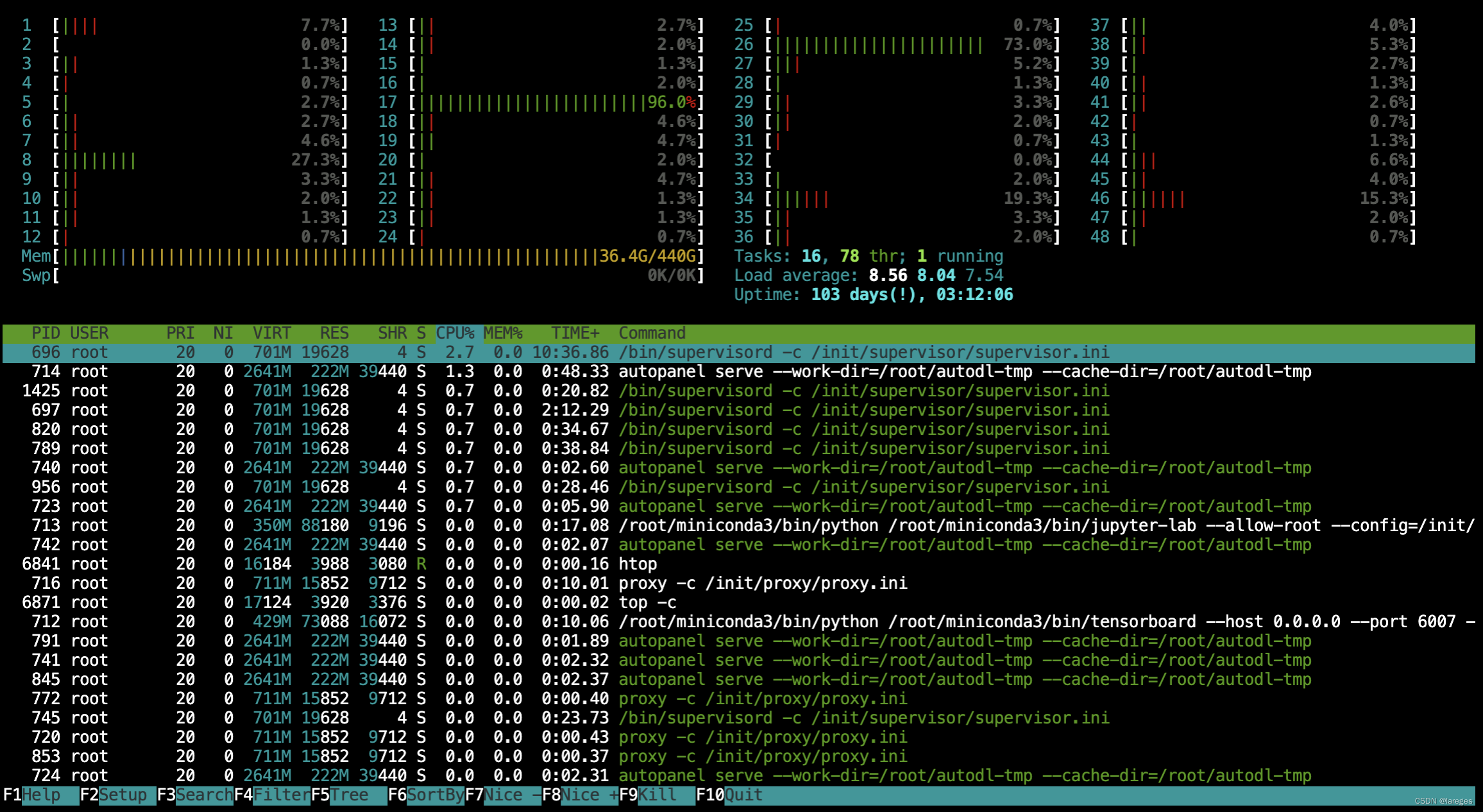Select the PID 742 autopanel row
Image resolution: width=1483 pixels, height=812 pixels.
739,545
